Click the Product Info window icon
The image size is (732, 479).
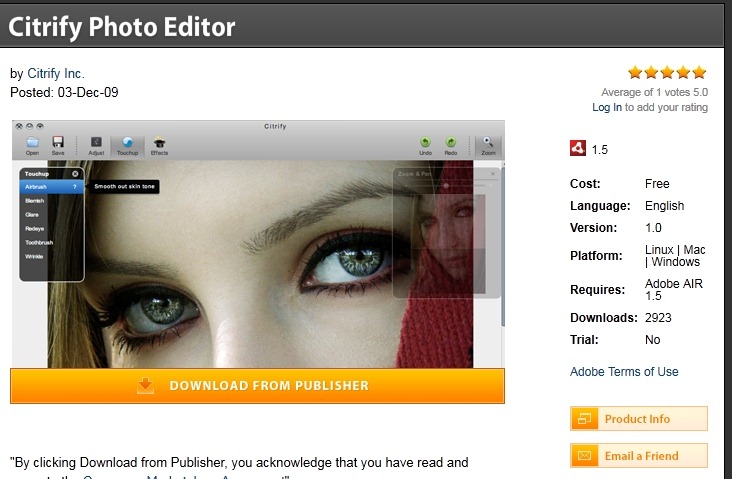pyautogui.click(x=584, y=418)
